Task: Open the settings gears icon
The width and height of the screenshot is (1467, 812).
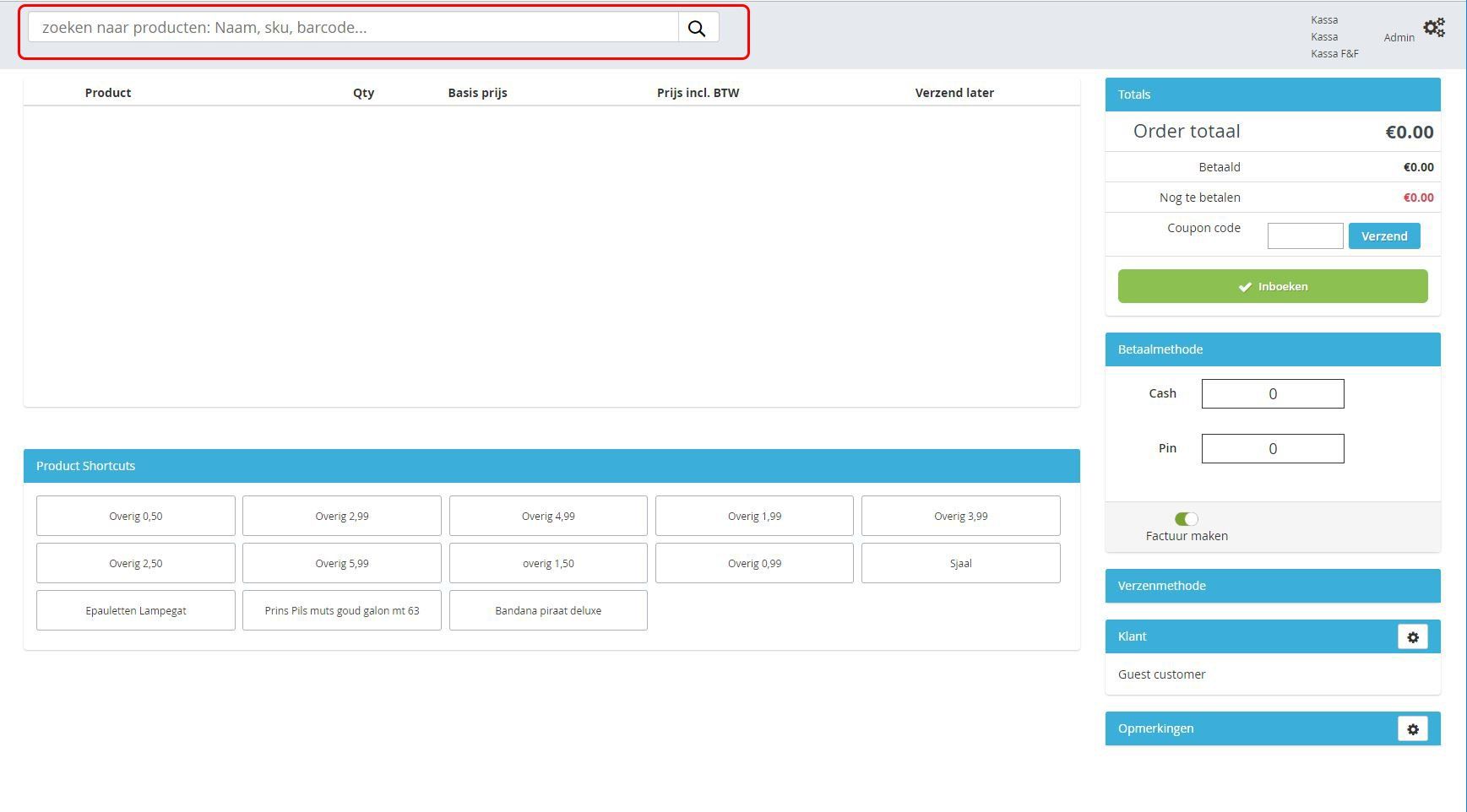Action: pos(1434,28)
